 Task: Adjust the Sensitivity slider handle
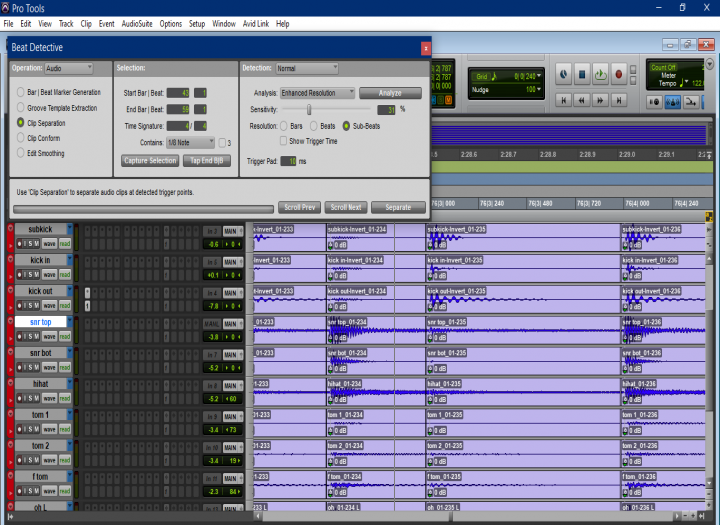point(309,109)
